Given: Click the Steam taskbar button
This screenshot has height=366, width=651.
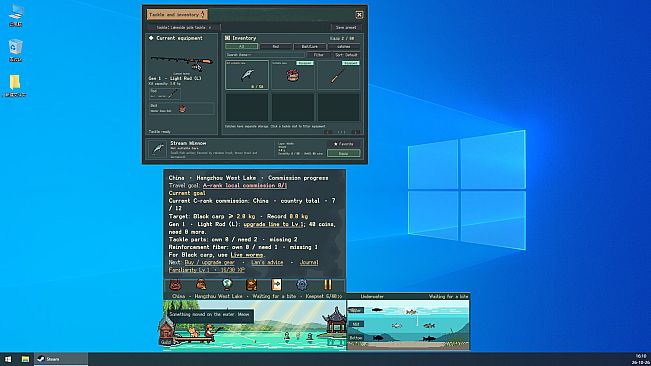Looking at the screenshot, I should (x=61, y=359).
